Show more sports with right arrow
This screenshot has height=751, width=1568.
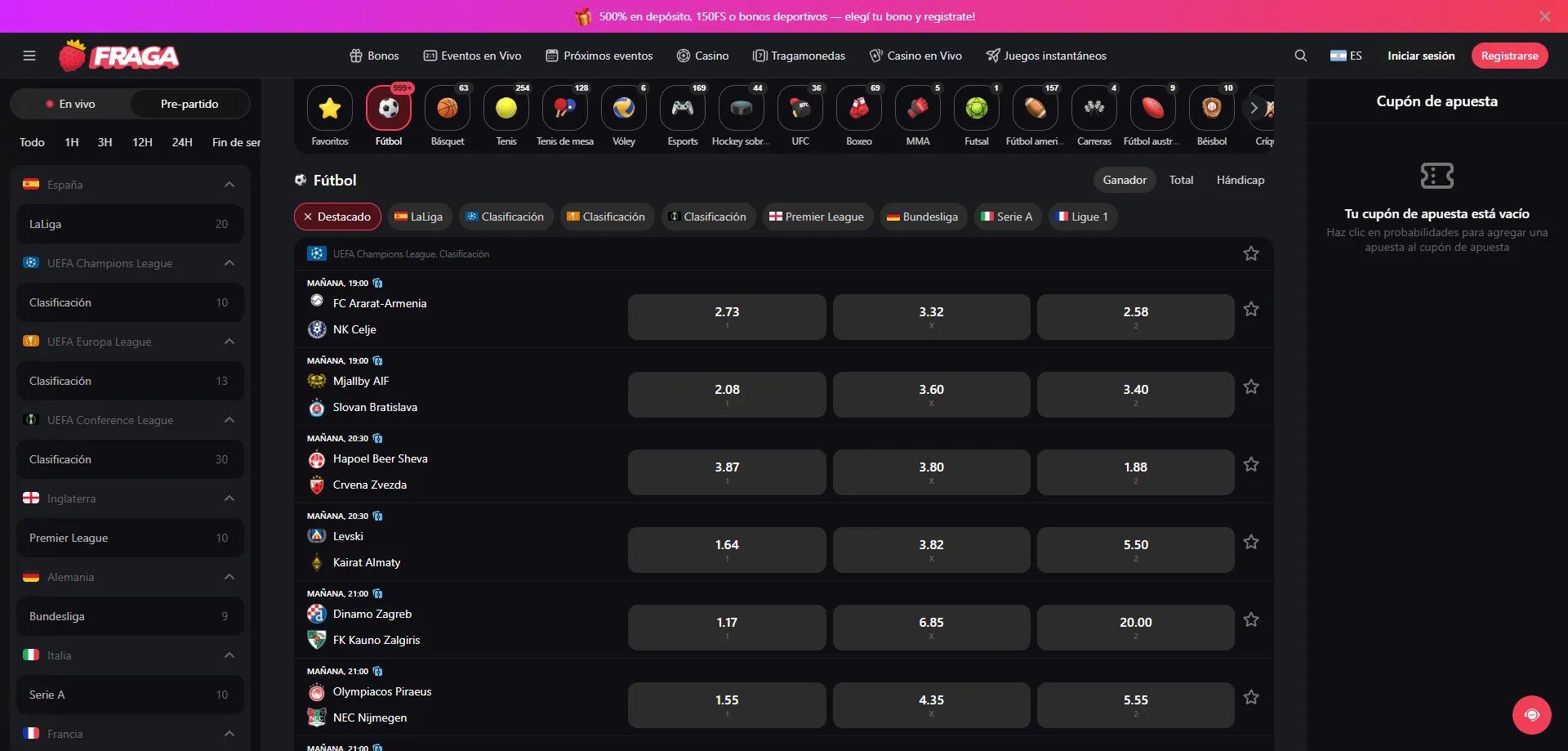[1254, 108]
